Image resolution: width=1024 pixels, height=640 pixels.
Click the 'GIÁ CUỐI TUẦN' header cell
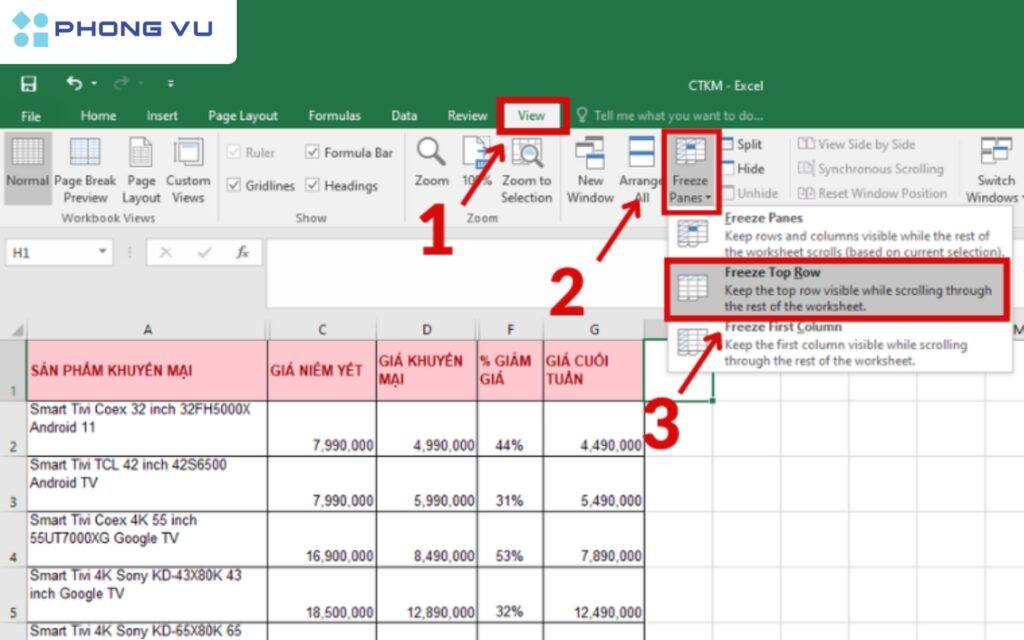(x=594, y=370)
